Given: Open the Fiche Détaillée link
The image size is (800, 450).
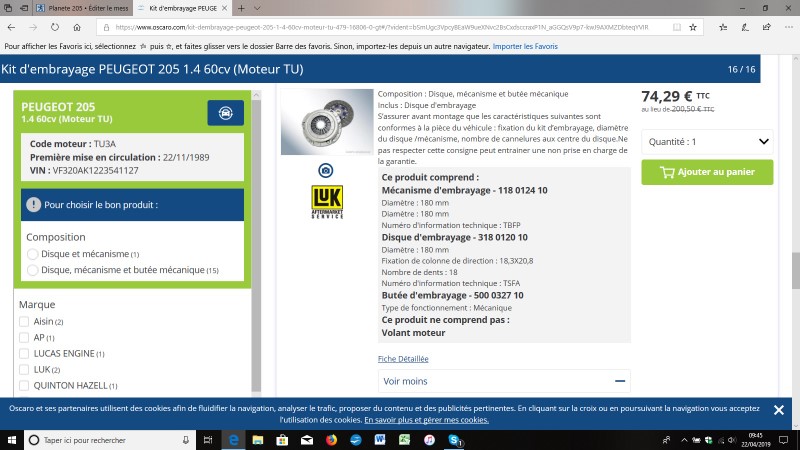Looking at the screenshot, I should 403,359.
